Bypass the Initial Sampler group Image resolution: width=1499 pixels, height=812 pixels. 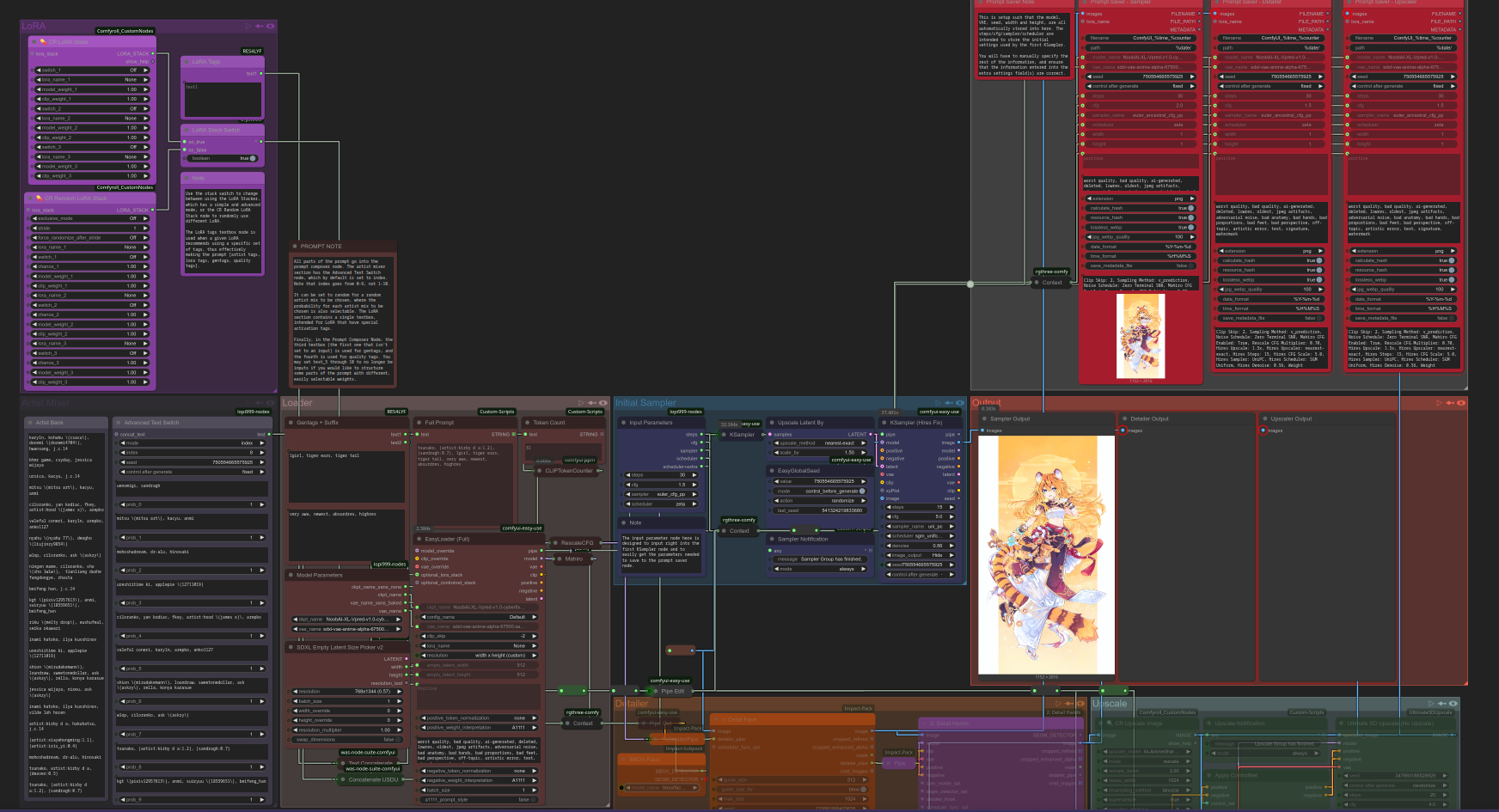(949, 402)
